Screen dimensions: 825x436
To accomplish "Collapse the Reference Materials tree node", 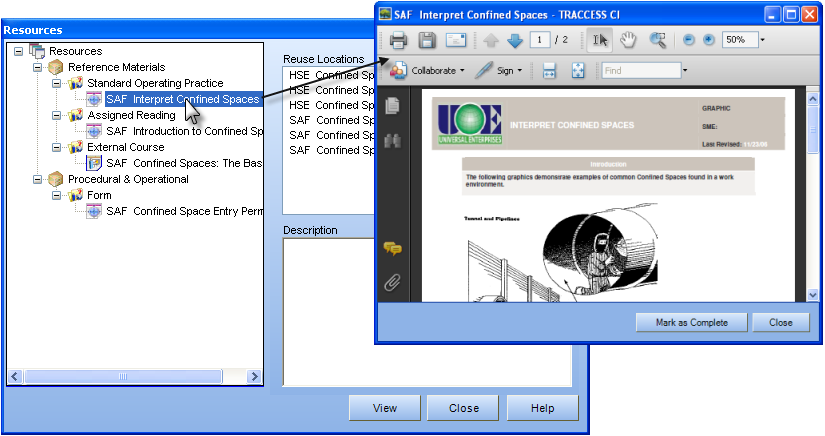I will pyautogui.click(x=38, y=67).
